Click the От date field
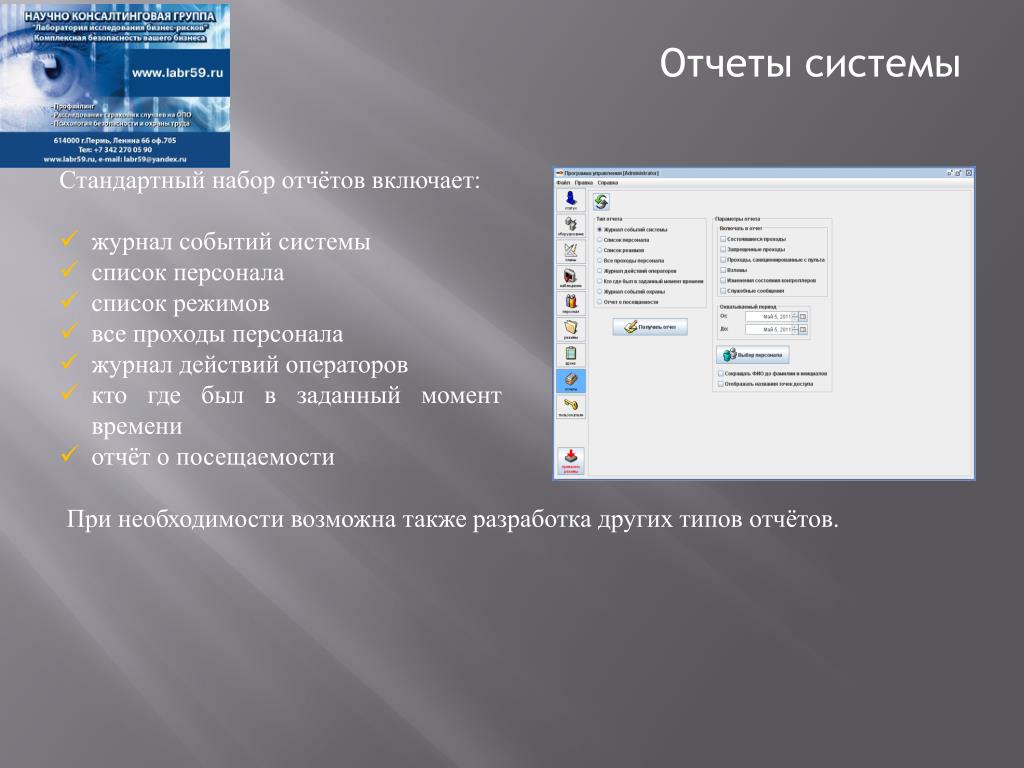The image size is (1024, 768). (x=768, y=317)
